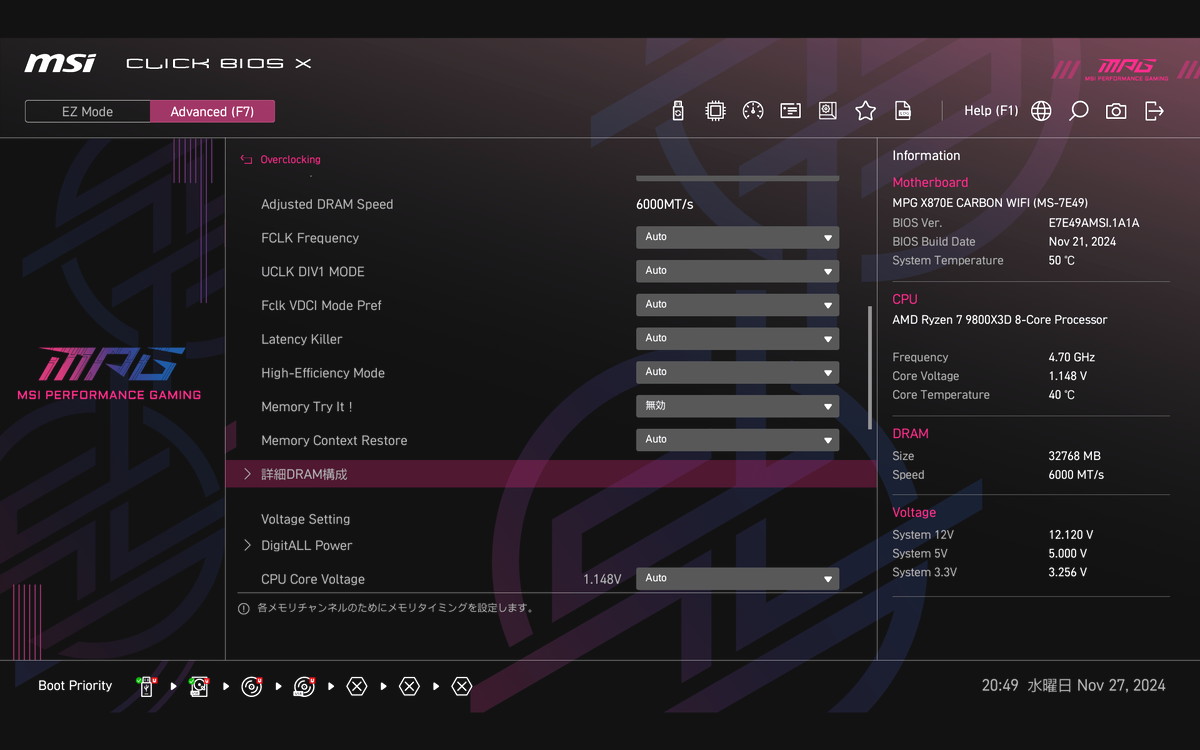Click the CPU frequency 4.70 GHz value
This screenshot has width=1200, height=750.
(1072, 357)
